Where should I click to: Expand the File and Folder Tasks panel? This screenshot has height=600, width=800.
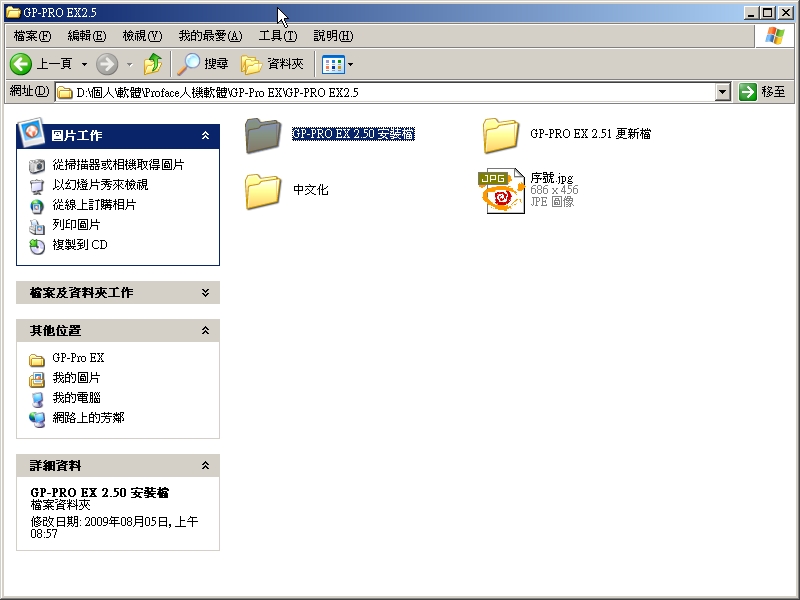(x=205, y=293)
